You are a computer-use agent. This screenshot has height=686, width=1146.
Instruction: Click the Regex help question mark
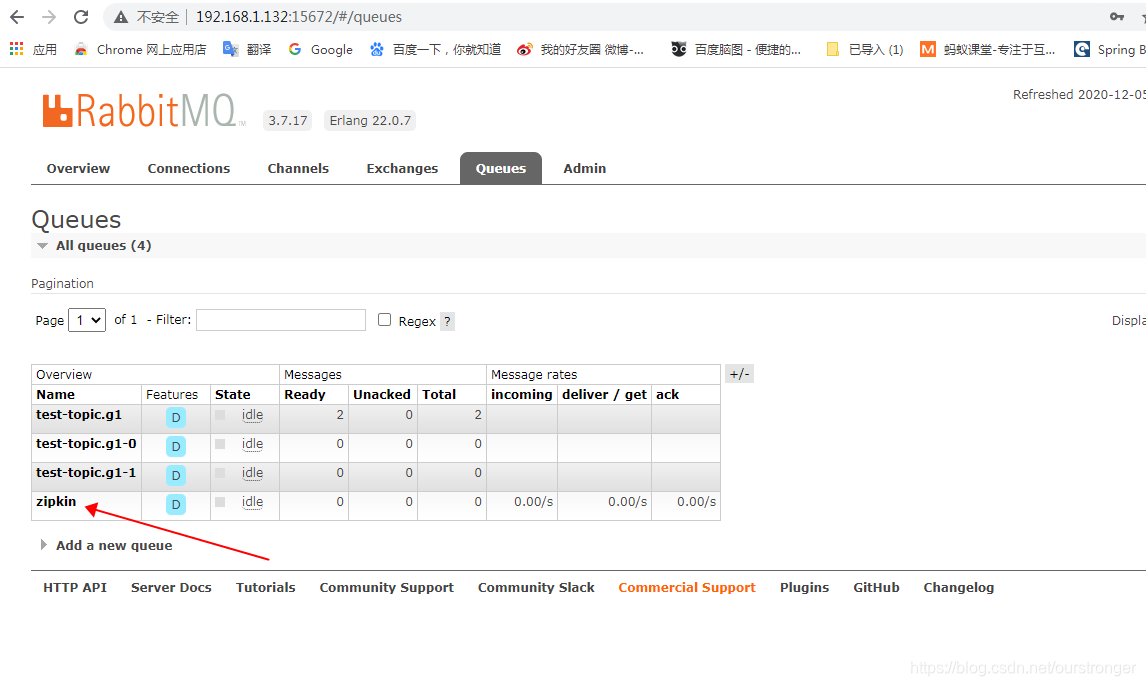(447, 321)
